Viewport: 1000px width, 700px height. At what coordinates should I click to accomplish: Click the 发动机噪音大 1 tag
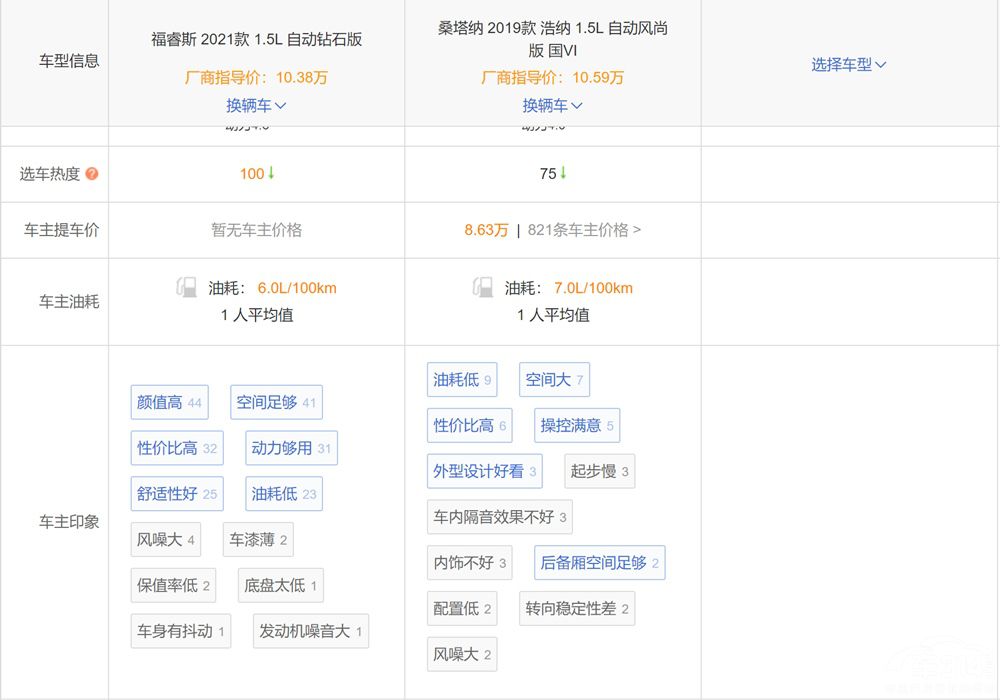click(x=310, y=631)
